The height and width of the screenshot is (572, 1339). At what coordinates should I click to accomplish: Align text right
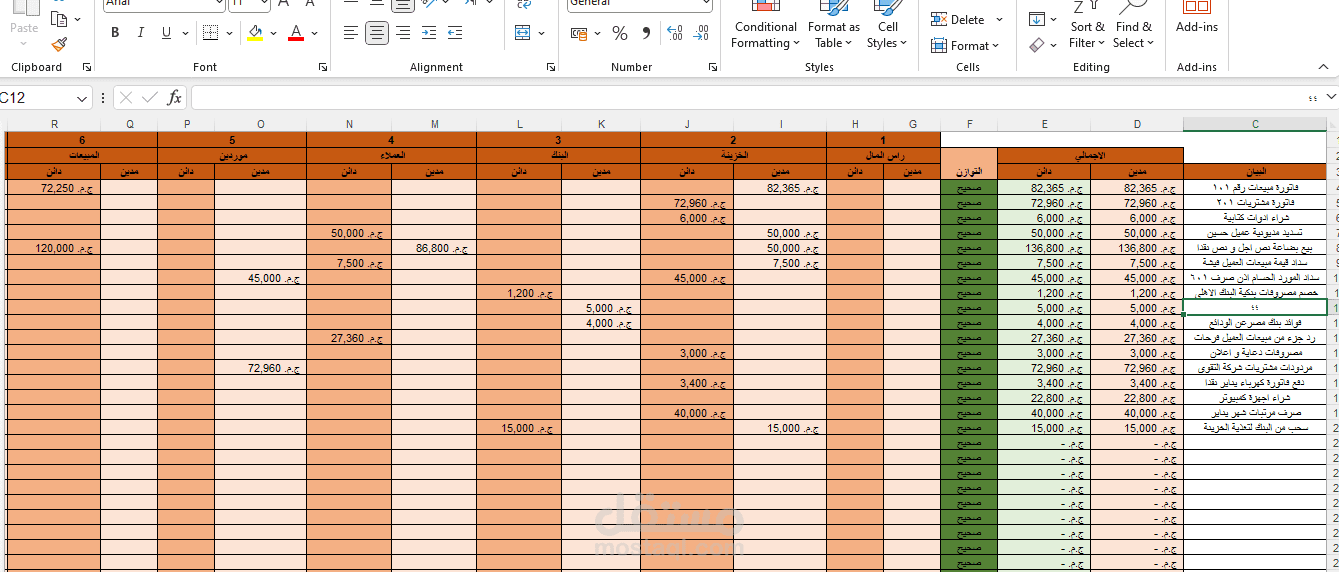(x=402, y=33)
